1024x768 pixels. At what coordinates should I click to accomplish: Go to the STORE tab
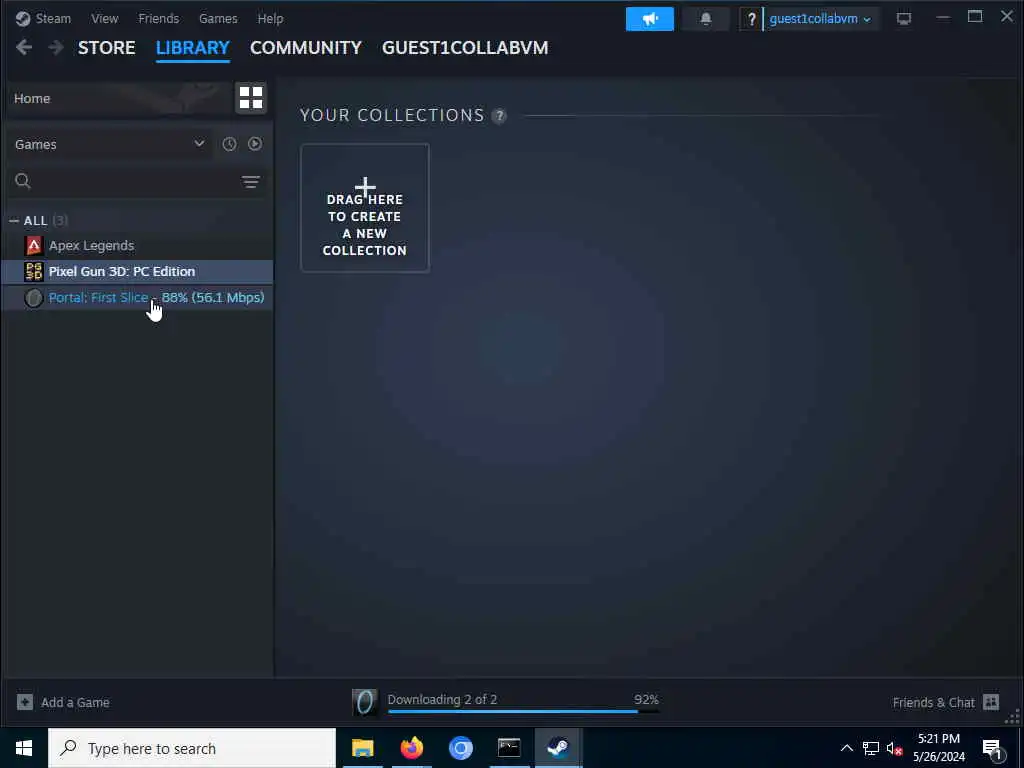pos(106,48)
